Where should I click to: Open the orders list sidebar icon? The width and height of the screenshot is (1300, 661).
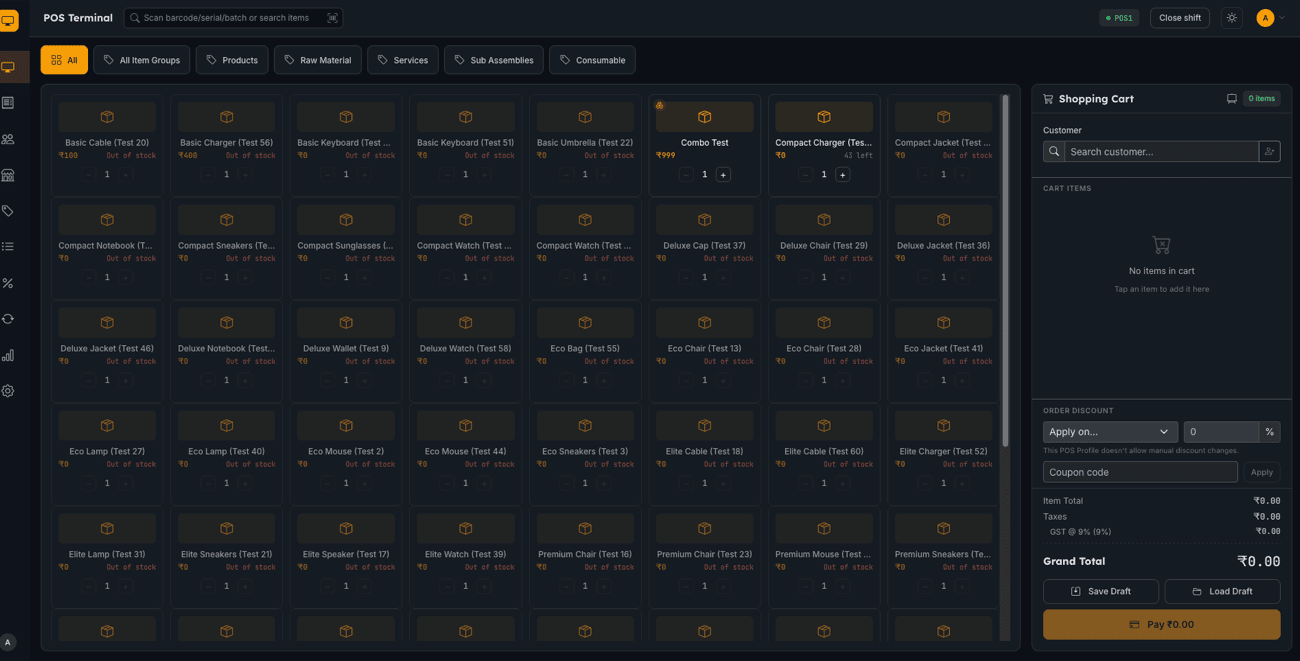point(8,103)
